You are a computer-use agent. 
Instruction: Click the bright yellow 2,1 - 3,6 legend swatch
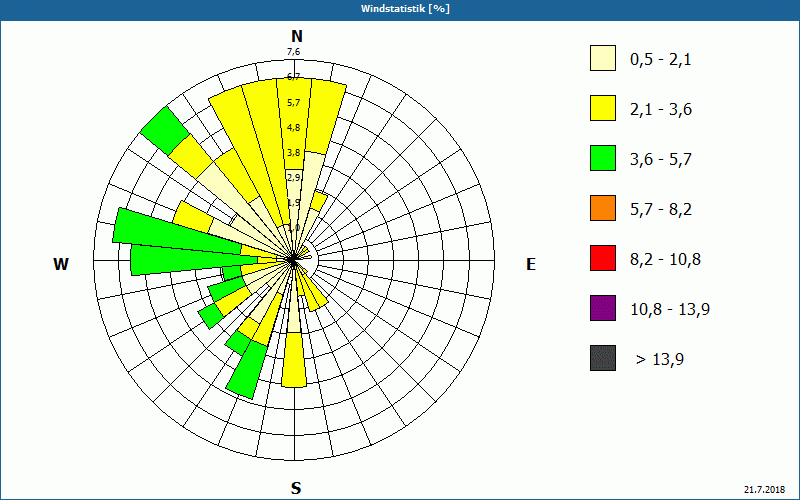click(x=603, y=108)
